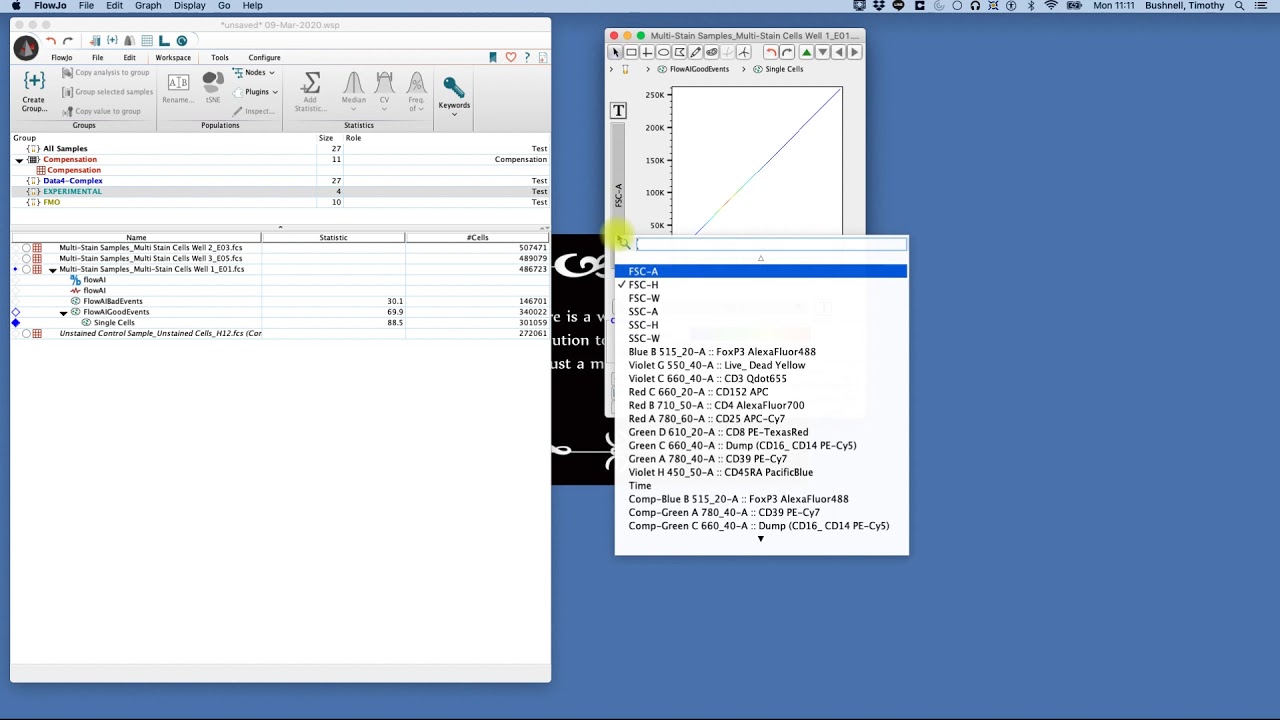1280x720 pixels.
Task: Click the heart favorites icon
Action: coord(510,57)
